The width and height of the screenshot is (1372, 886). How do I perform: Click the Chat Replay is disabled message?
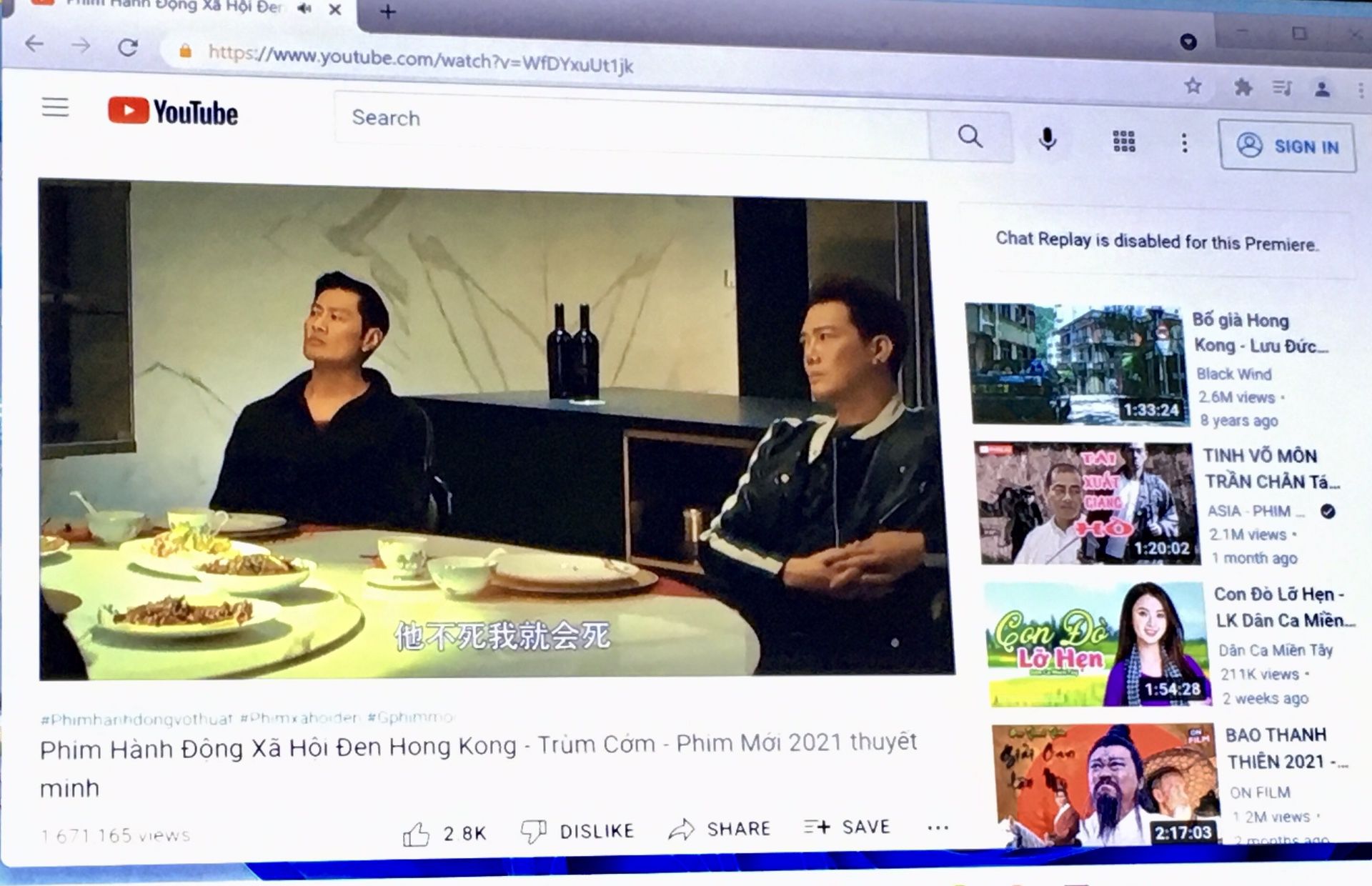(x=1157, y=241)
